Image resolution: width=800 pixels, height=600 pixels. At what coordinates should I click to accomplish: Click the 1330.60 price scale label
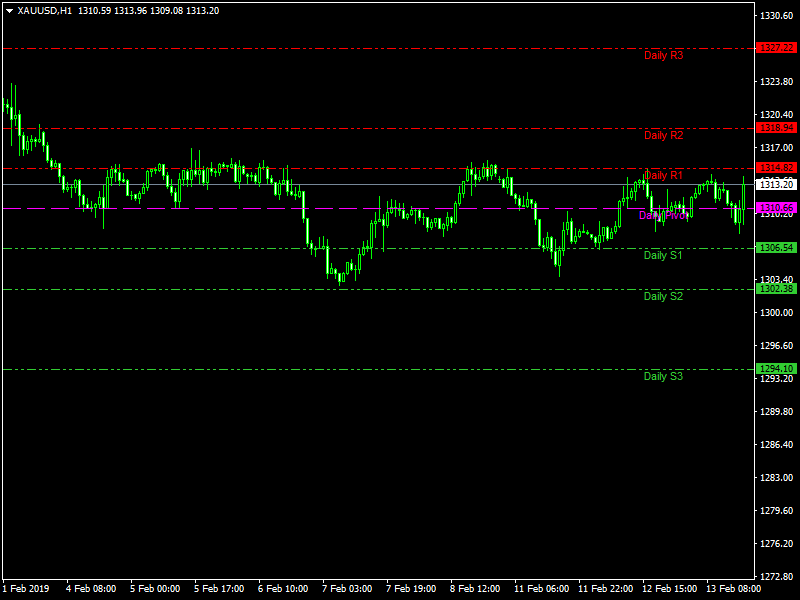pos(777,16)
